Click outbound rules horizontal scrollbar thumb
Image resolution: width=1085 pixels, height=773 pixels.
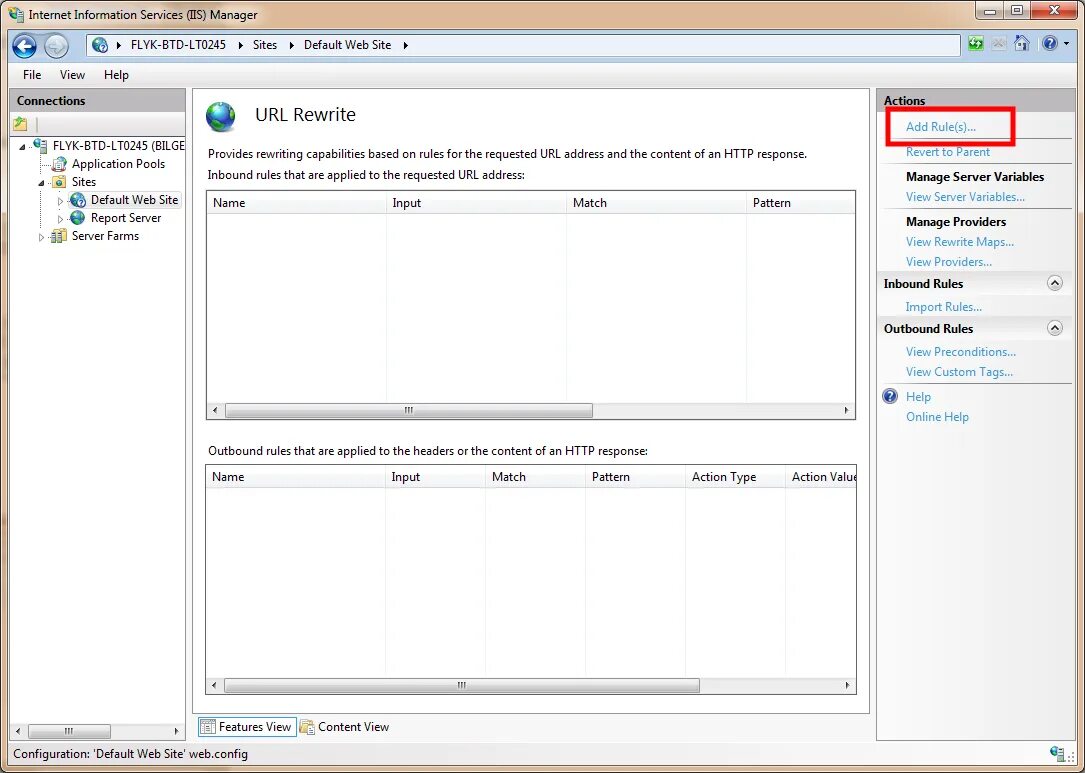[x=462, y=686]
